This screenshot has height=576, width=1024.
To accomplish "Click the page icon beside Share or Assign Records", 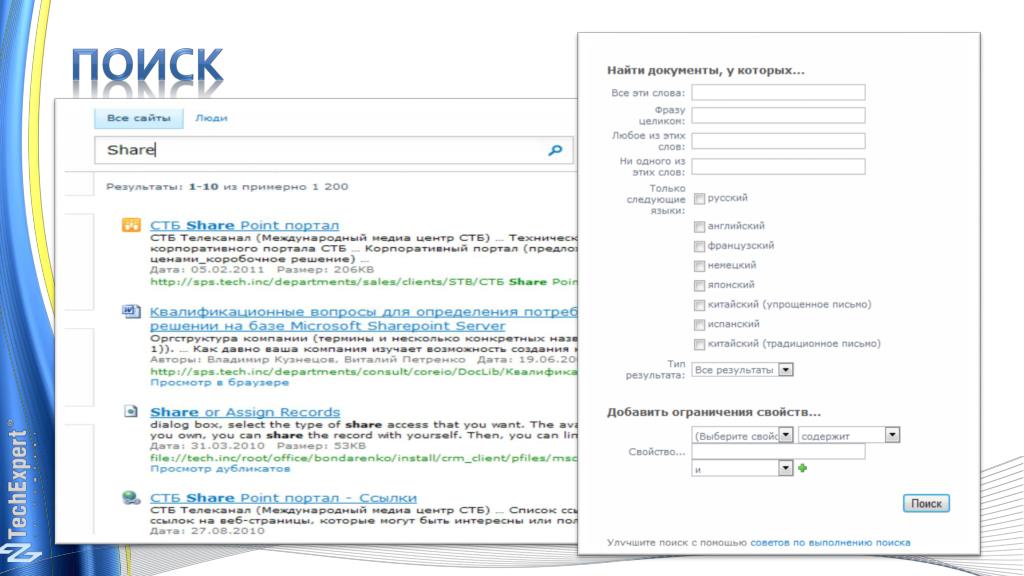I will coord(131,411).
